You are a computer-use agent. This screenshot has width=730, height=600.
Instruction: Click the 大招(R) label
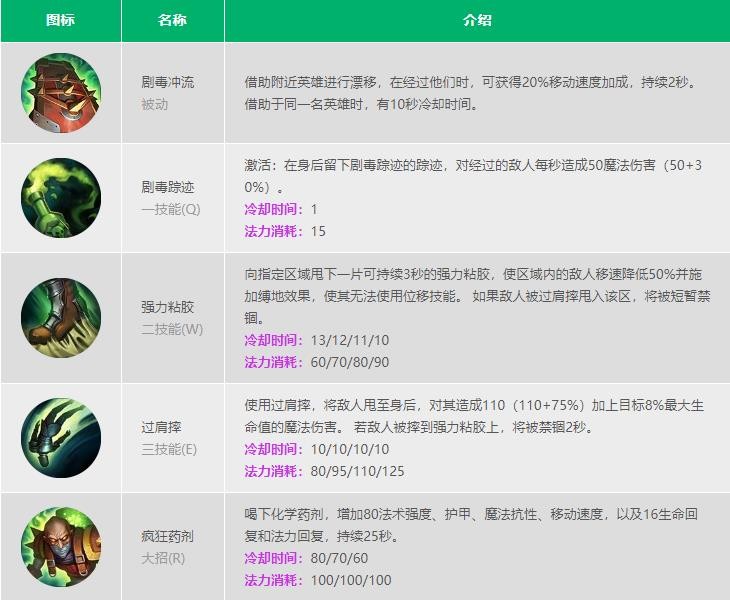163,558
